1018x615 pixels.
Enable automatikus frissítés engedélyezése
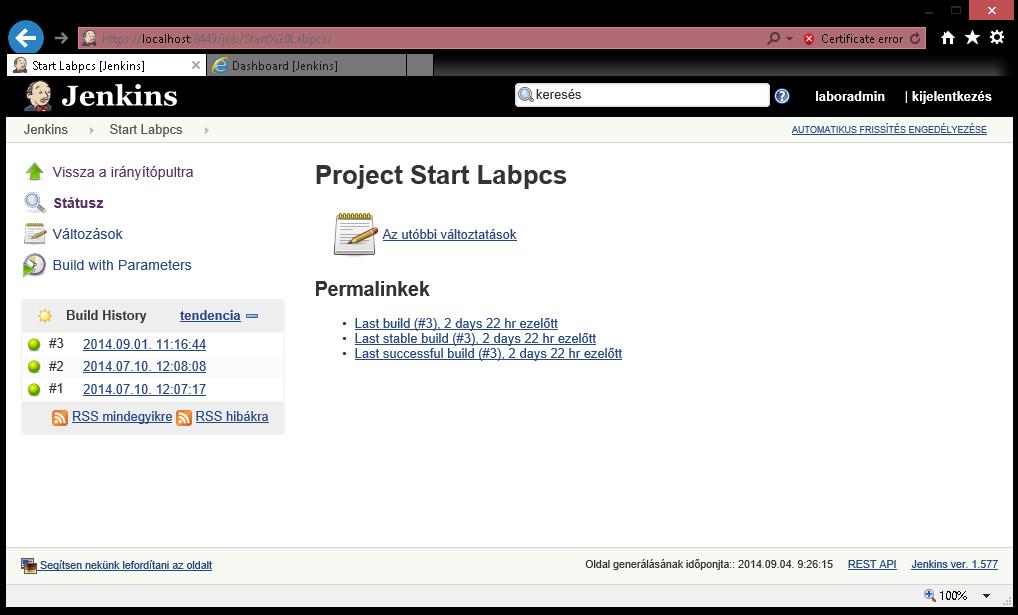(x=889, y=129)
